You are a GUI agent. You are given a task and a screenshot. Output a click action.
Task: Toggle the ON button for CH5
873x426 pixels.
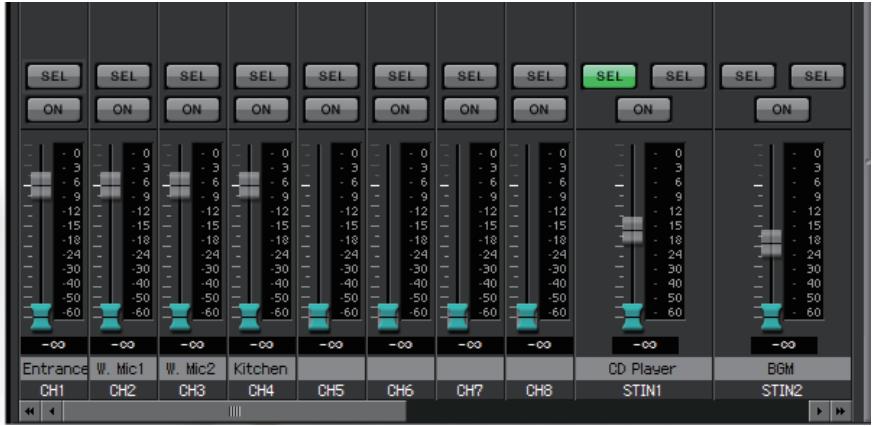pyautogui.click(x=331, y=109)
